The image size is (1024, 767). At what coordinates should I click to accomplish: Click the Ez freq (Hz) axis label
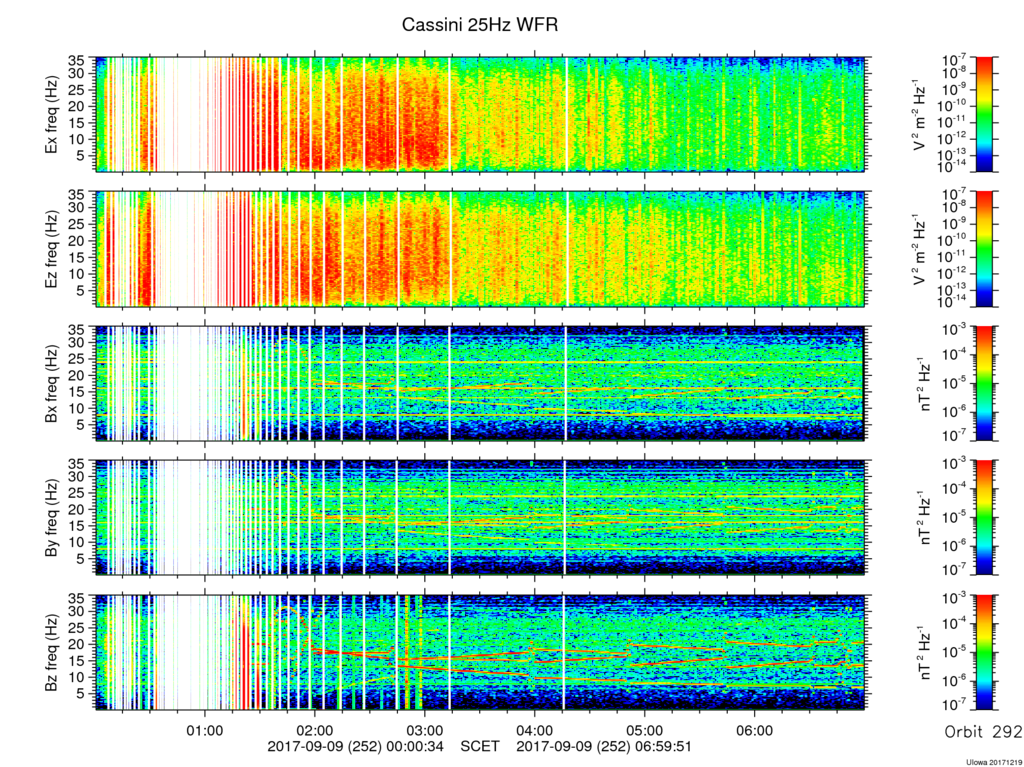52,249
